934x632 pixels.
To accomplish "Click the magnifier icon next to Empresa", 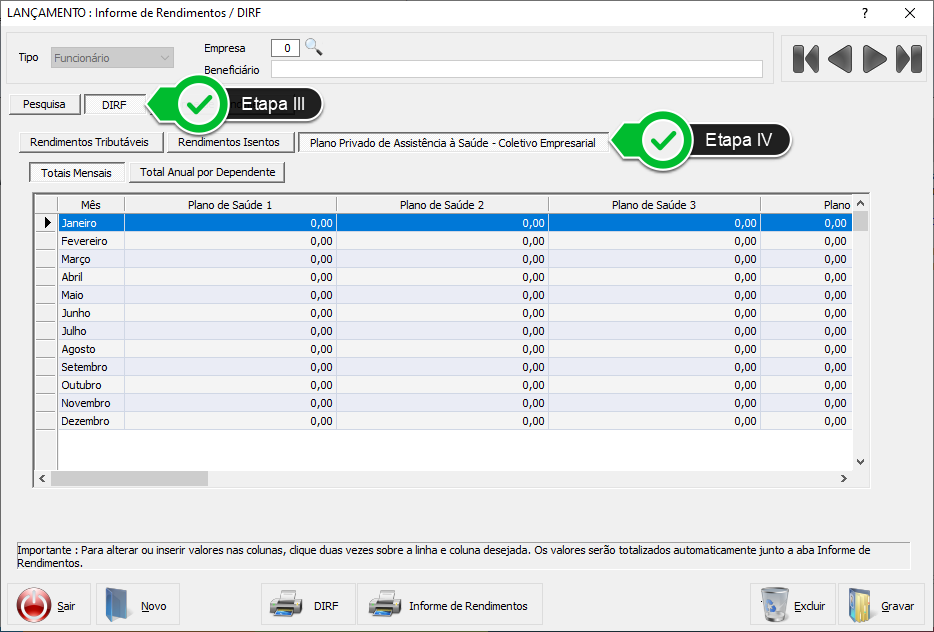I will click(x=314, y=47).
